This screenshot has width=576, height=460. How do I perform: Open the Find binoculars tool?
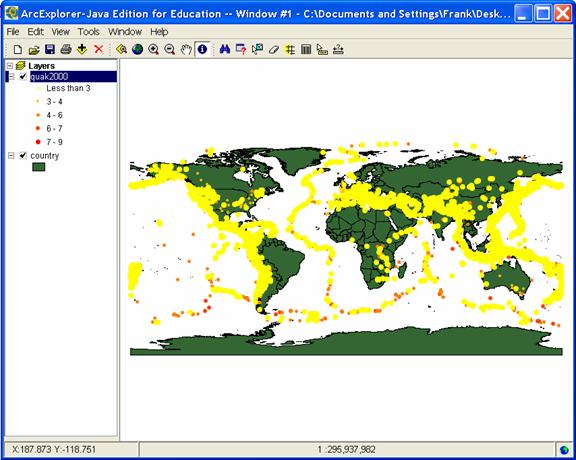tap(224, 49)
